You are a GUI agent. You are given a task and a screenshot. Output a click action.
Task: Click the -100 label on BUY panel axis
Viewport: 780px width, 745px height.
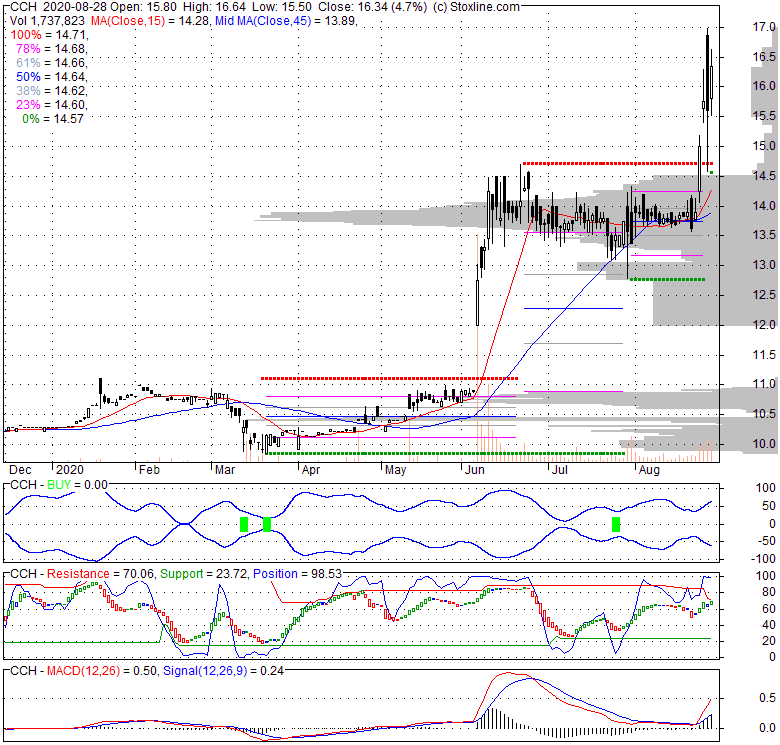coord(763,559)
